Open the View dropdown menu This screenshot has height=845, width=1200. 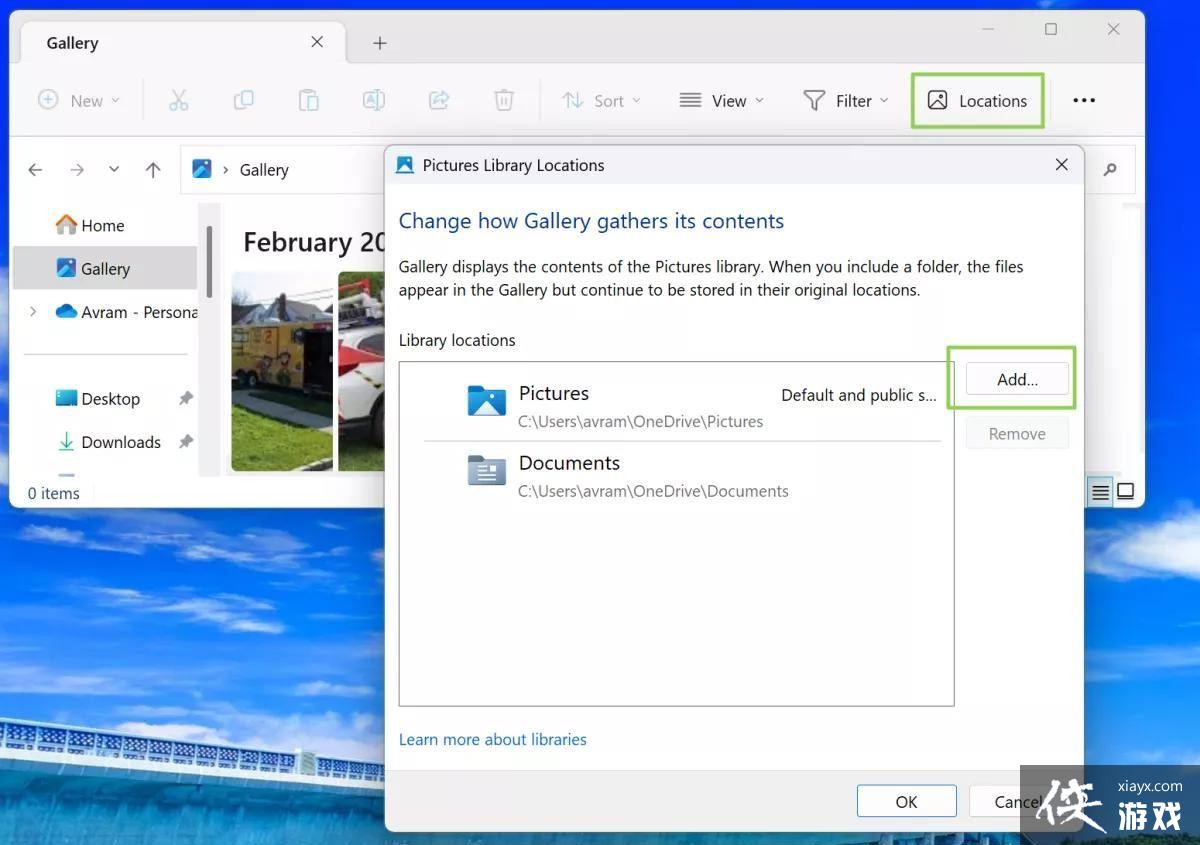722,100
